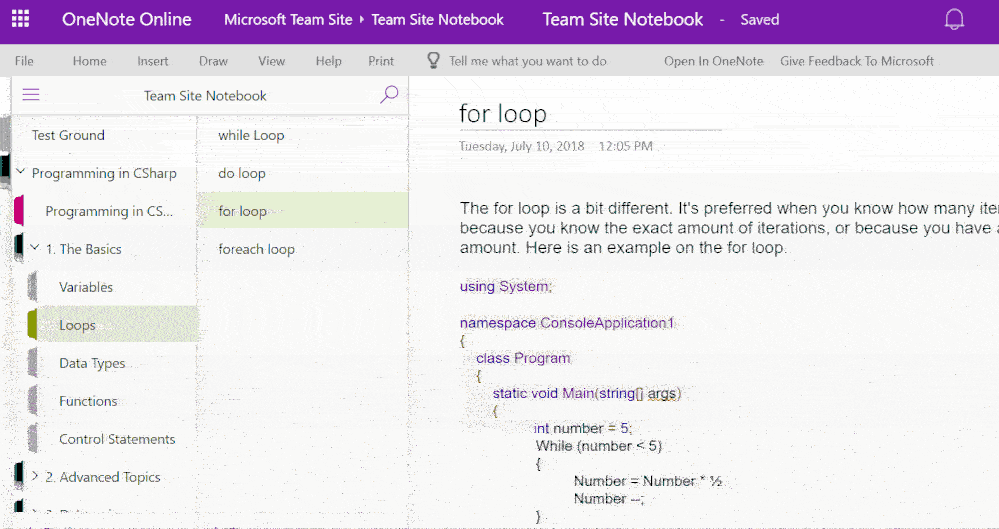
Task: Open the Variables section
Action: tap(86, 287)
